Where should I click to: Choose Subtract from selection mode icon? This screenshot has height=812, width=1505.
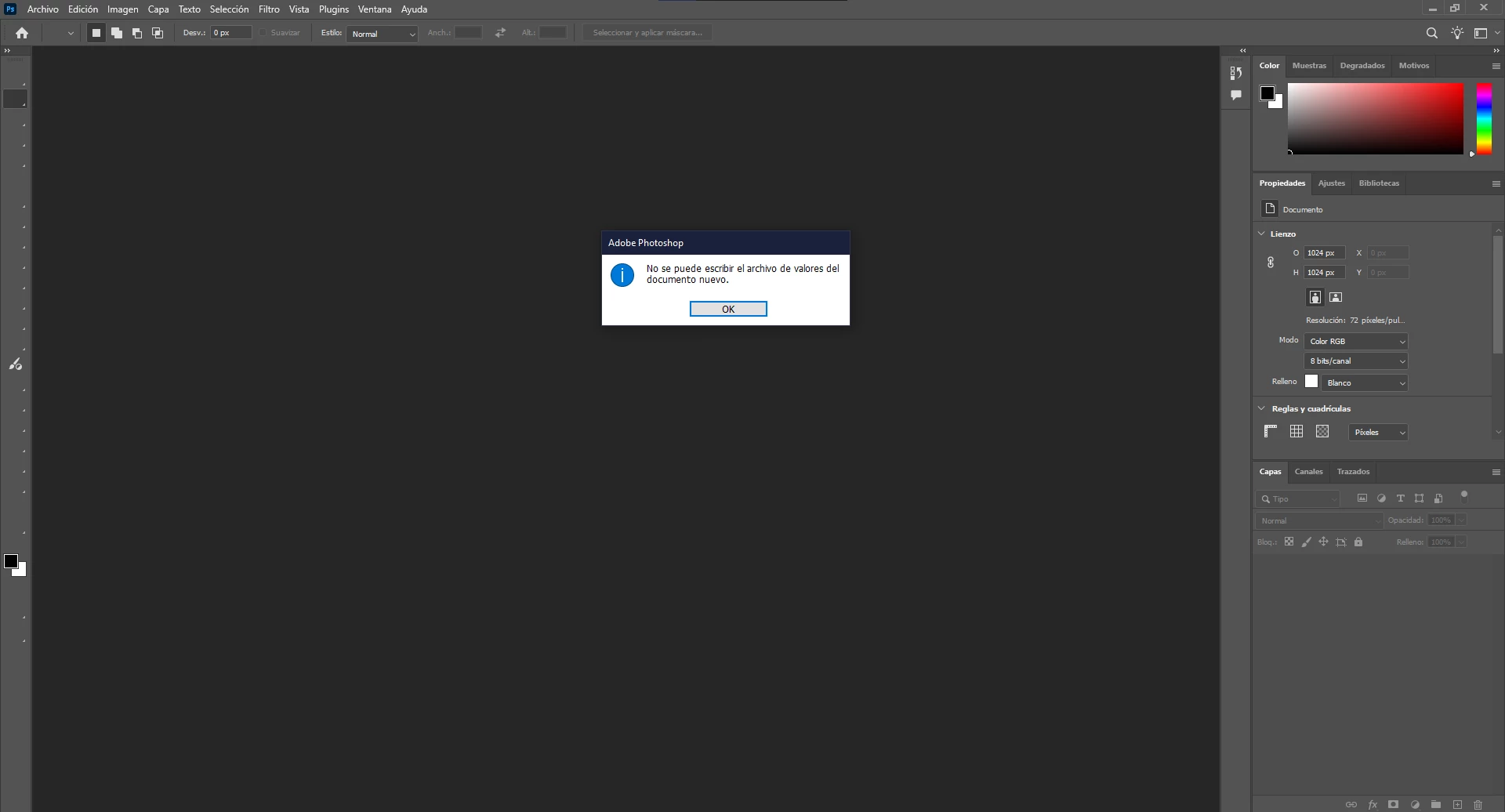(x=137, y=33)
